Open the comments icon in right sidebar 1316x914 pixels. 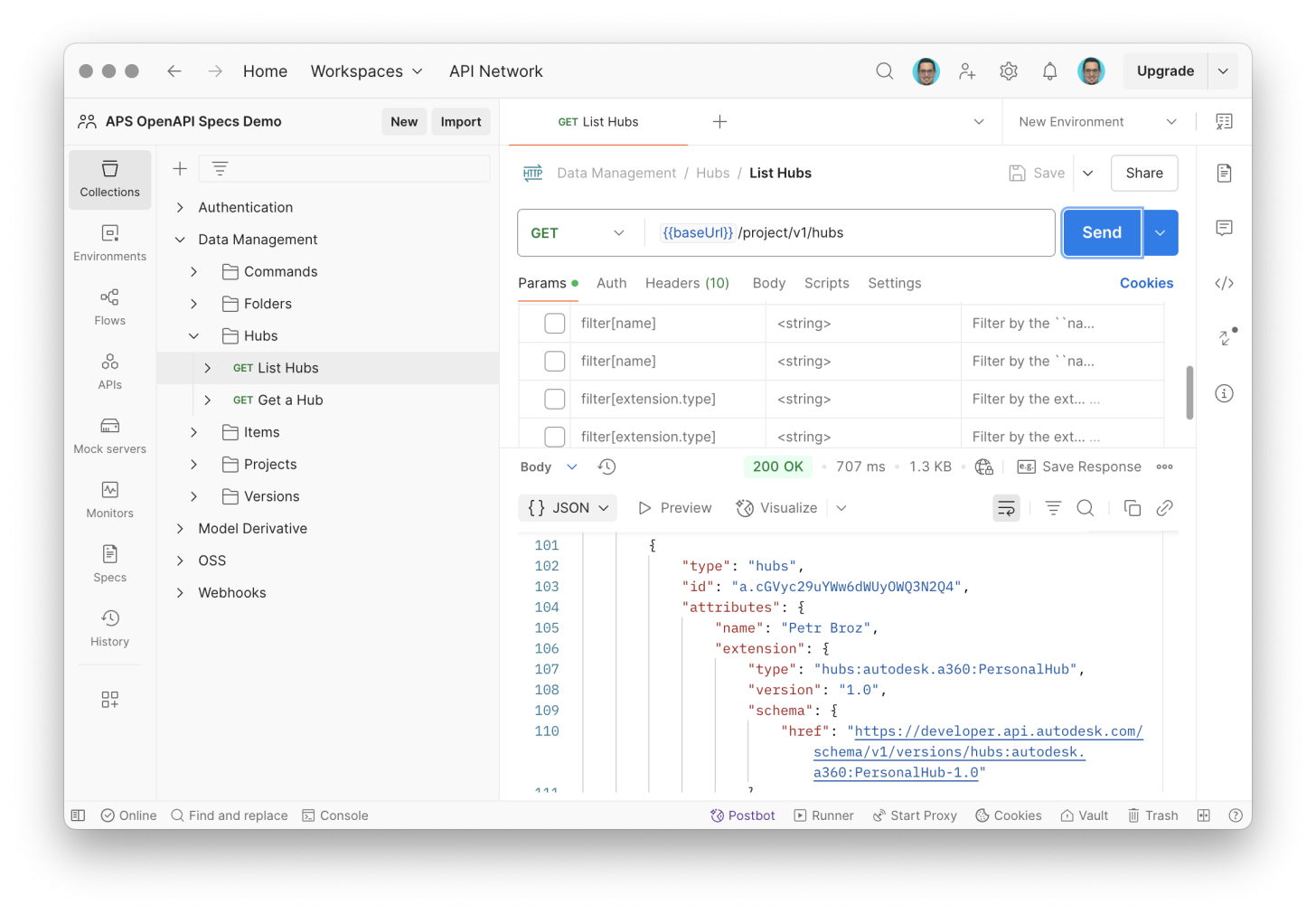(x=1224, y=228)
